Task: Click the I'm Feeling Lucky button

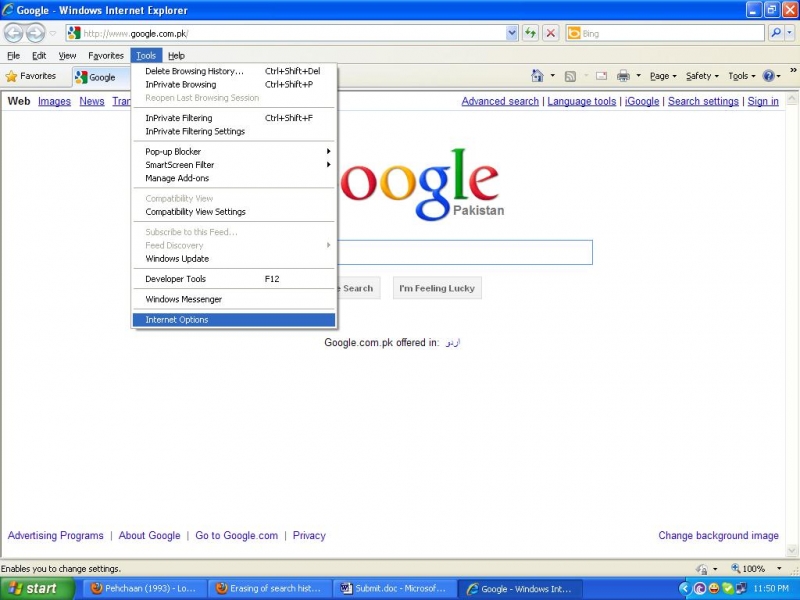Action: click(437, 287)
